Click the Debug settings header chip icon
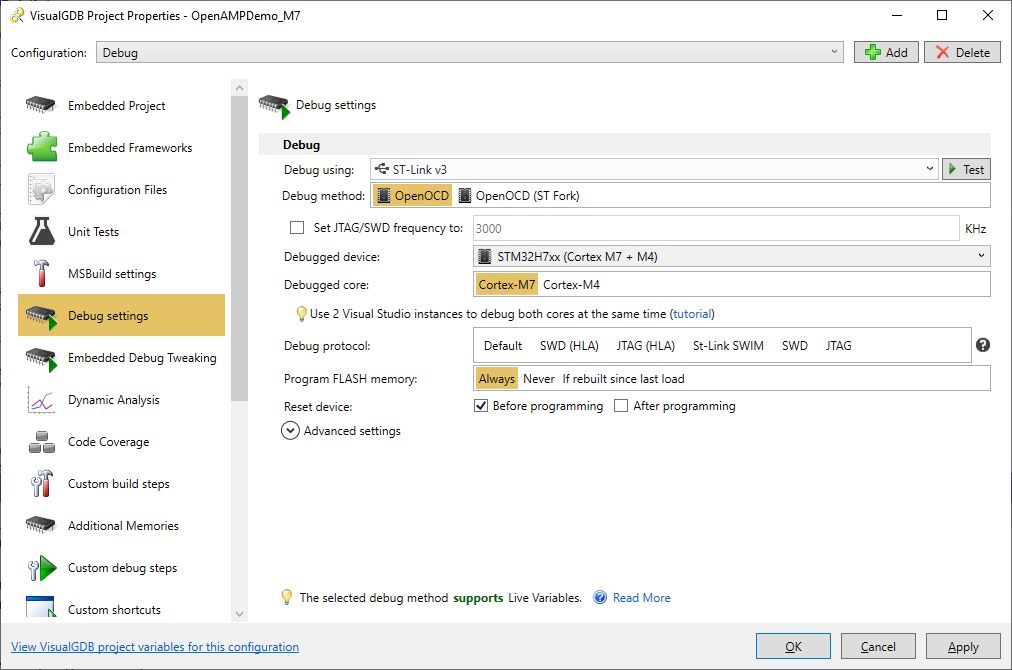 point(274,106)
